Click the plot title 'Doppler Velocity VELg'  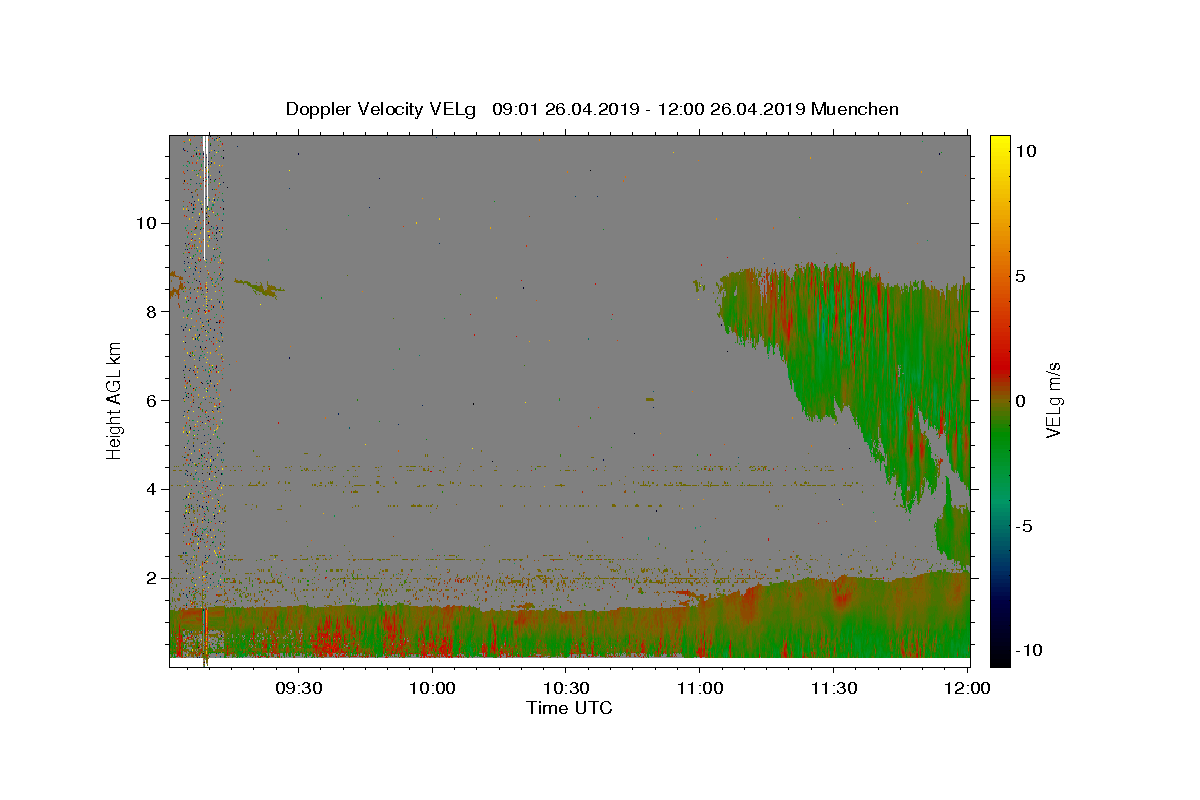(x=383, y=109)
